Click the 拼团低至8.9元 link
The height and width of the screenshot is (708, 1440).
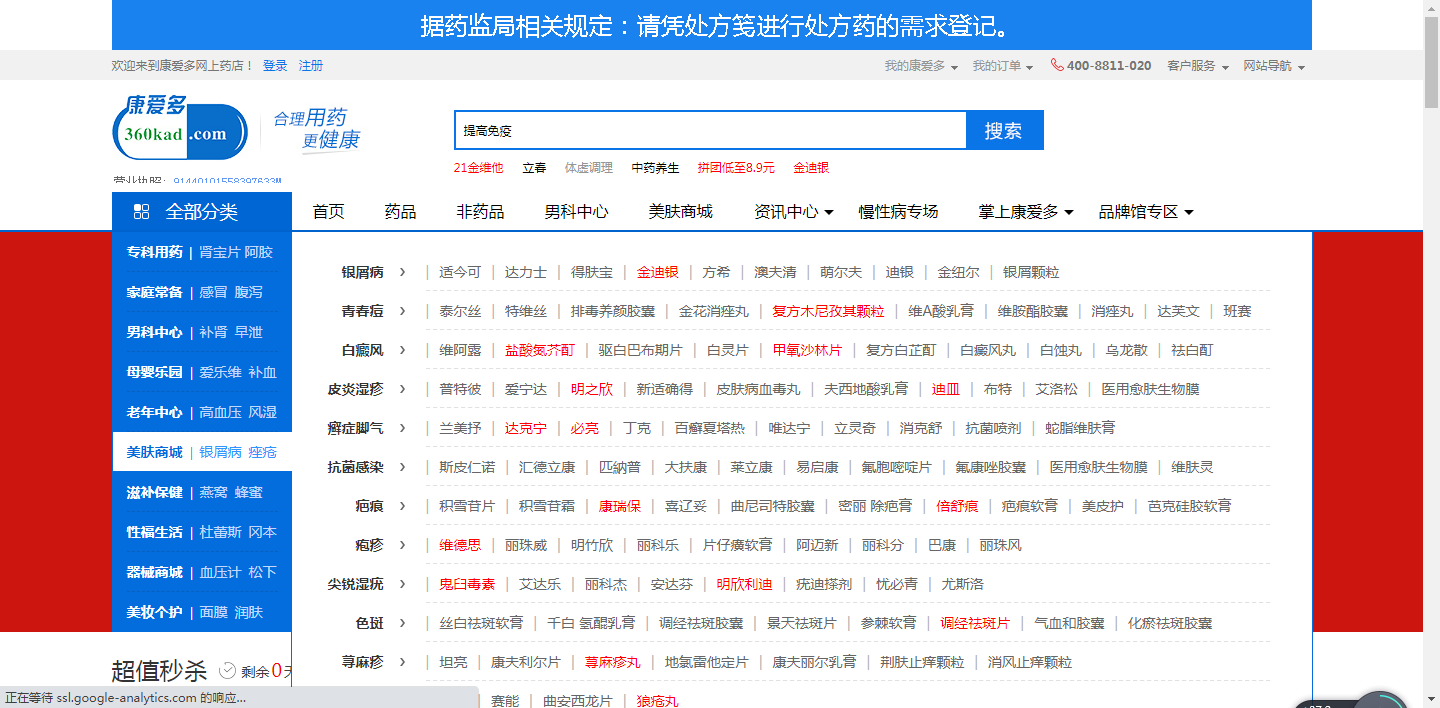(x=736, y=168)
